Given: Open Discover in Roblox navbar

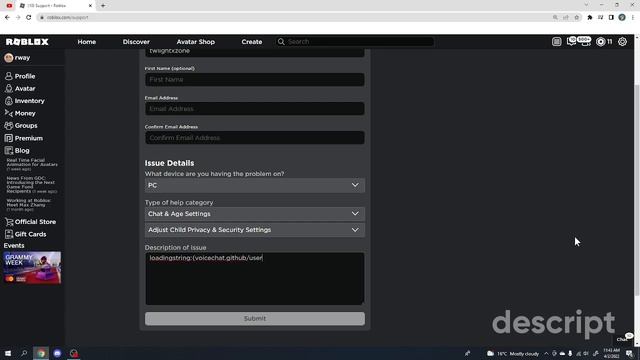Looking at the screenshot, I should 136,42.
